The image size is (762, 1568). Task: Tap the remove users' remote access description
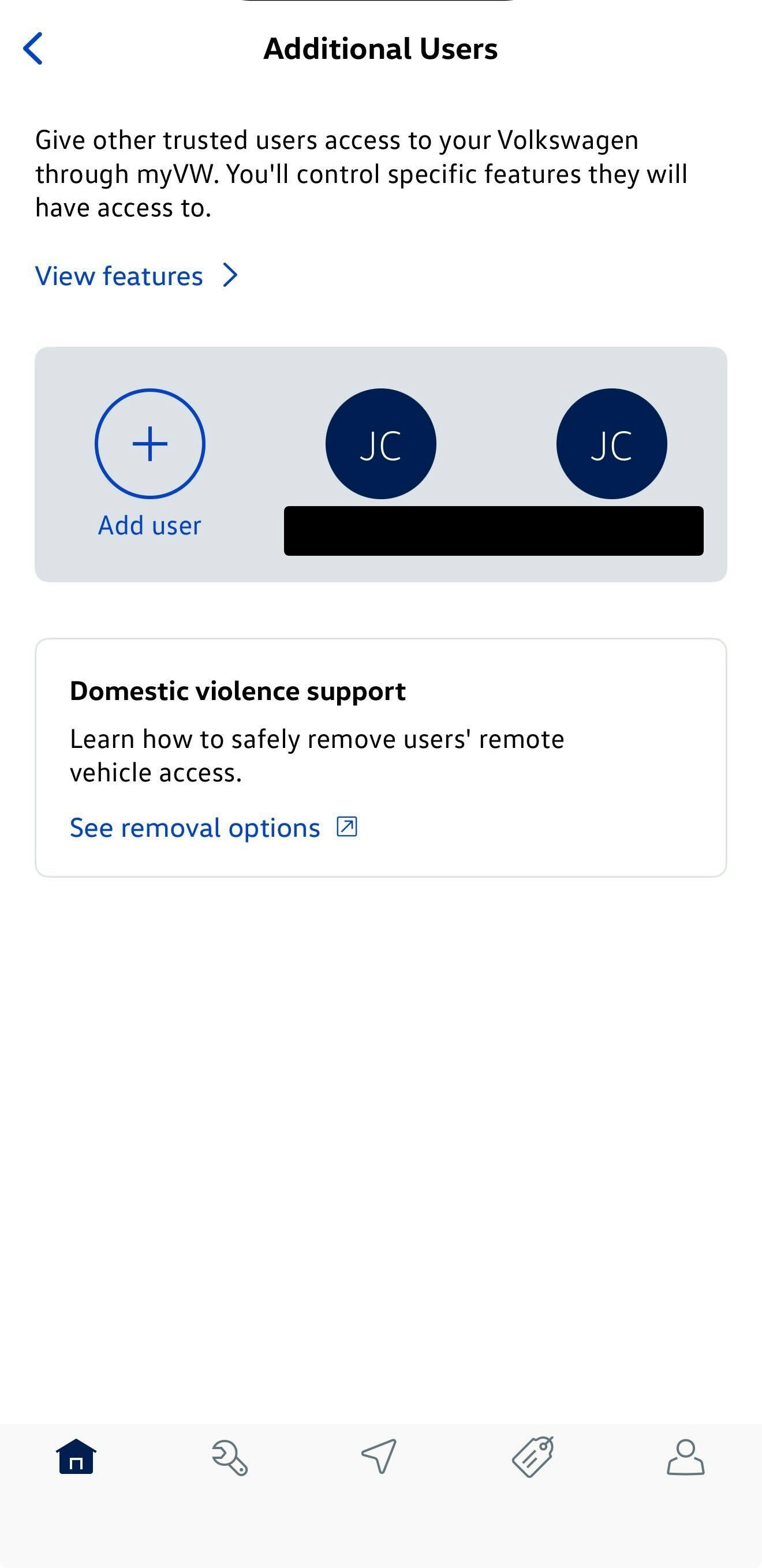click(x=317, y=755)
